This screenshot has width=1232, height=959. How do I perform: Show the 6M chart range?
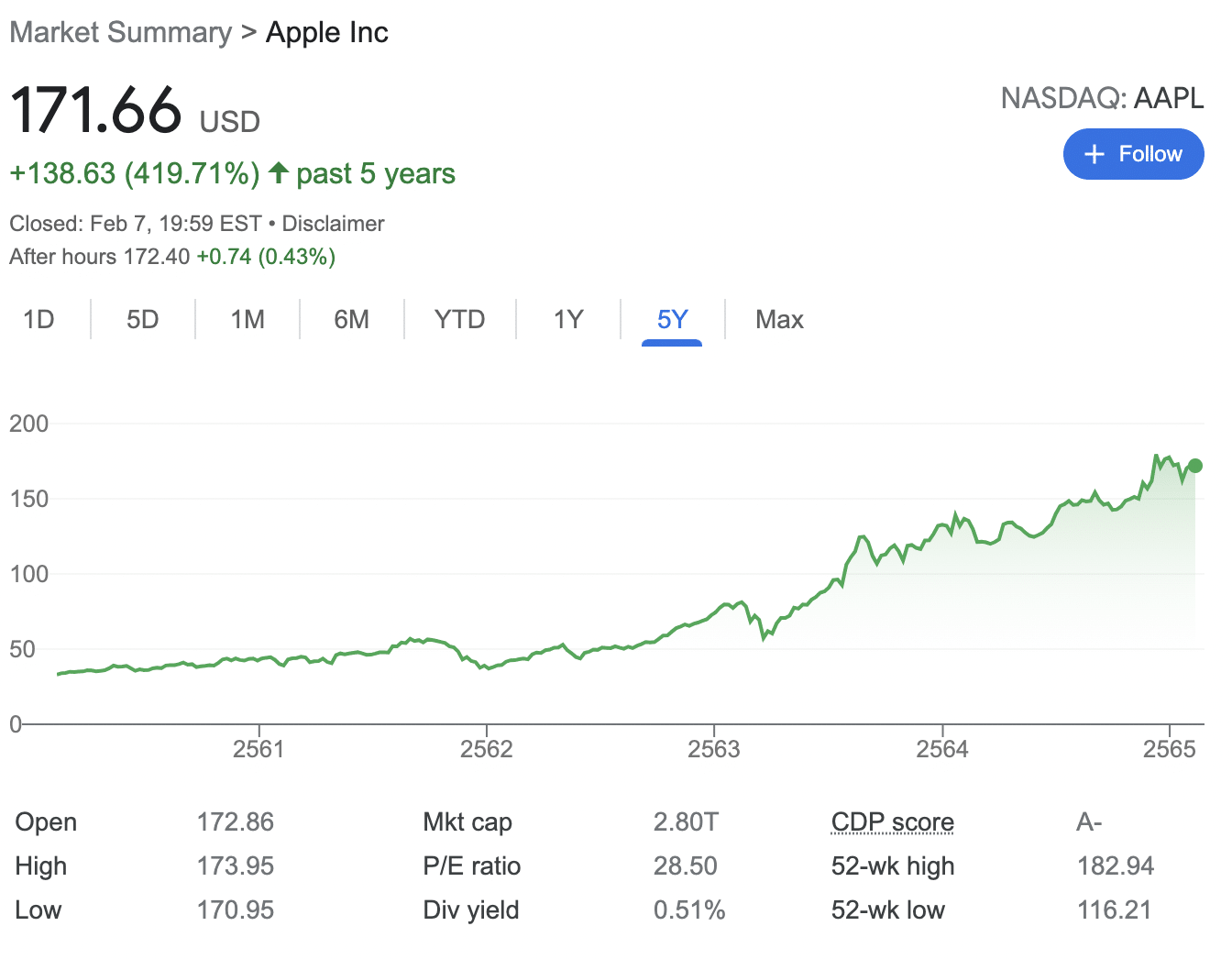[351, 319]
